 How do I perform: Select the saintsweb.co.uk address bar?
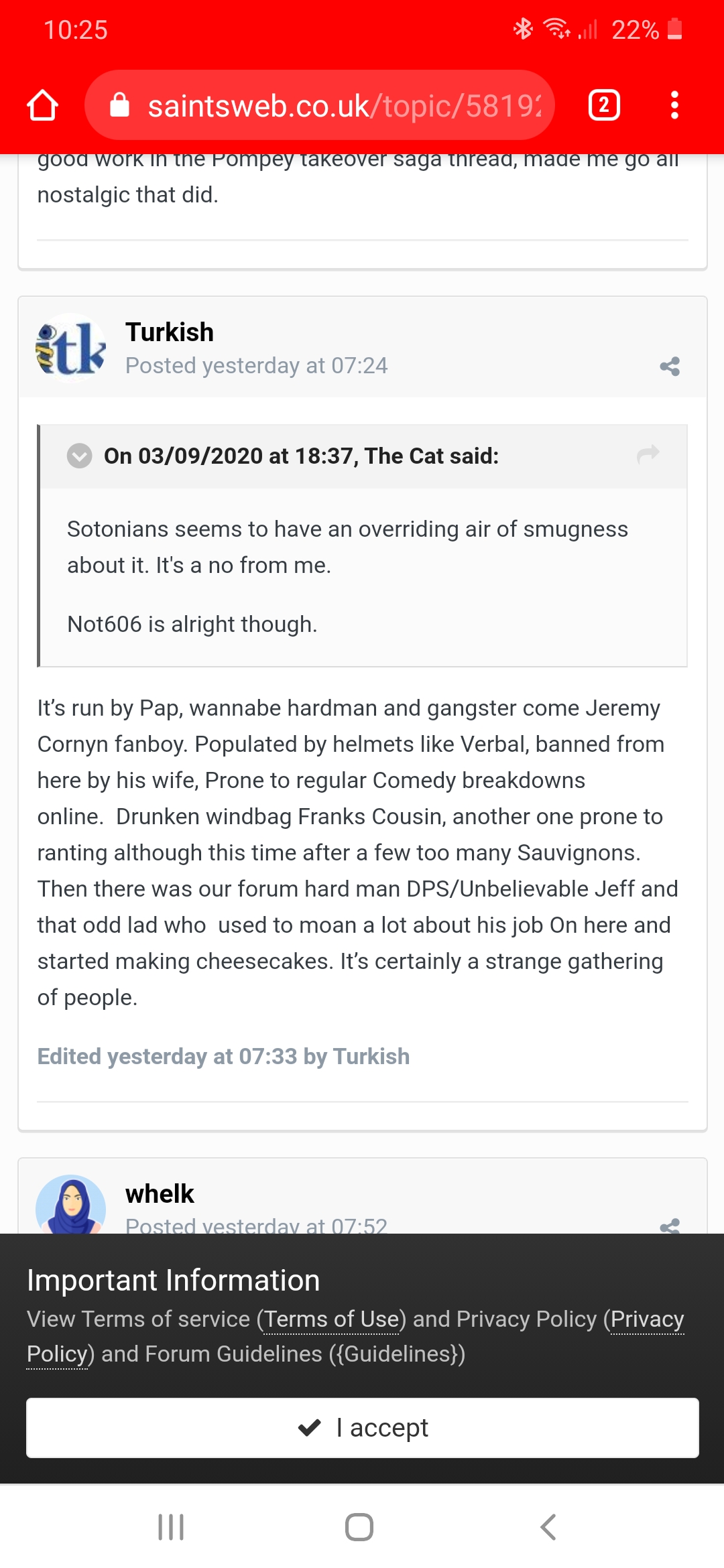343,106
